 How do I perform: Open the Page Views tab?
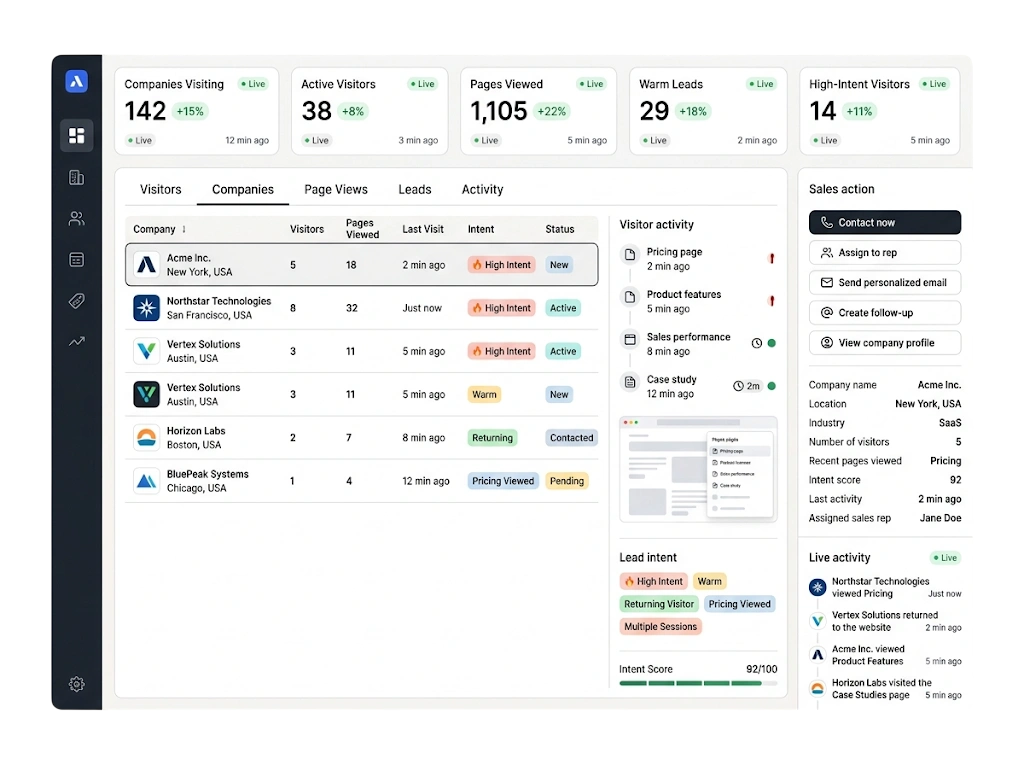(x=336, y=189)
